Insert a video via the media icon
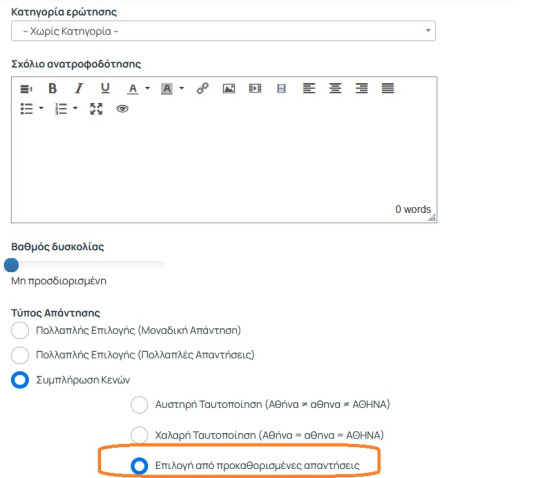The height and width of the screenshot is (478, 550). coord(255,88)
